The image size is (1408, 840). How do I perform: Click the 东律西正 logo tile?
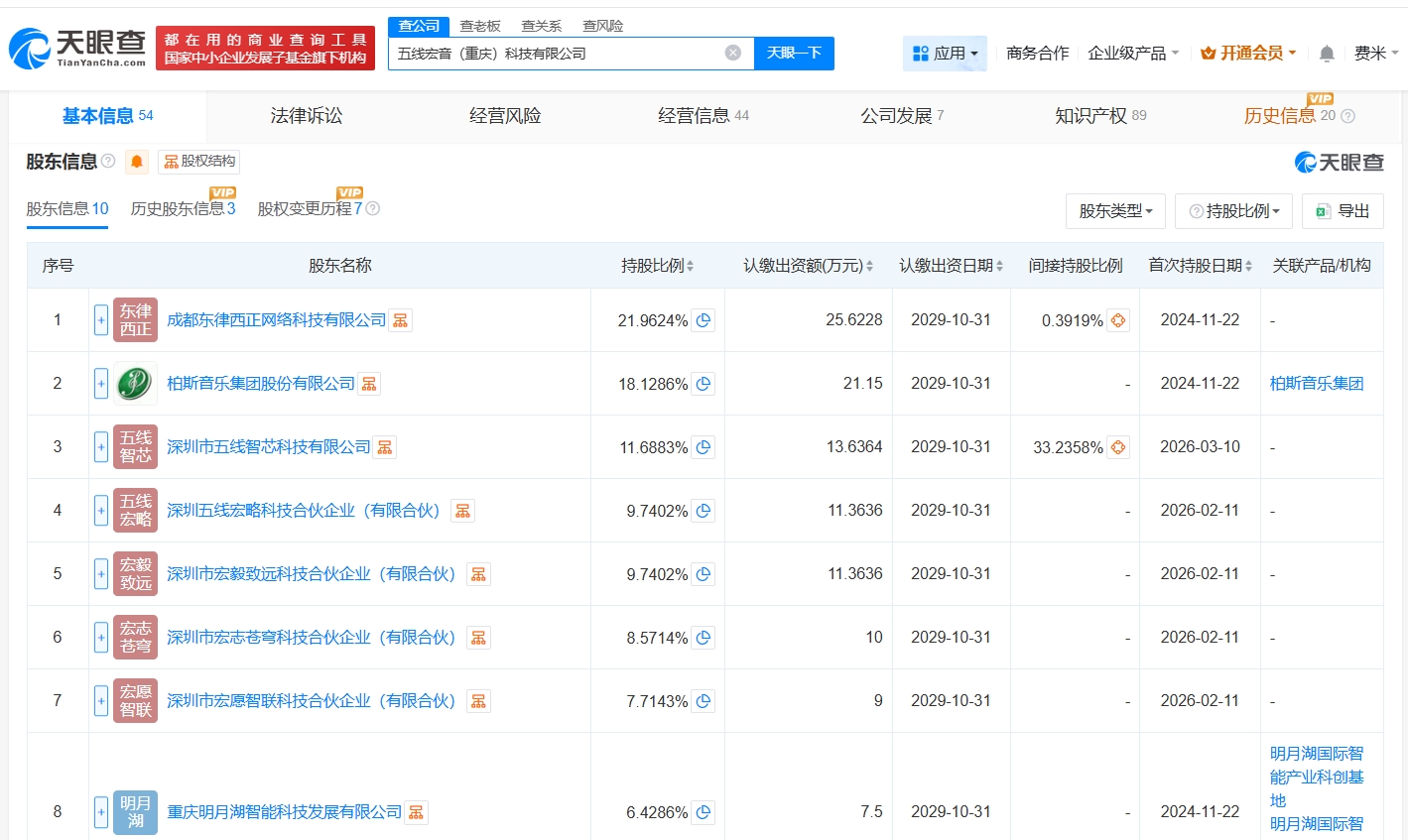(x=135, y=320)
